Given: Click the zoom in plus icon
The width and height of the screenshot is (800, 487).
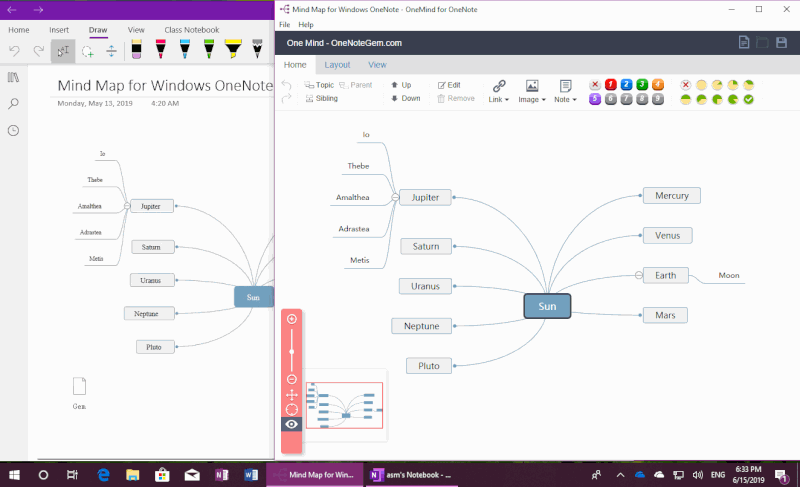Looking at the screenshot, I should click(x=292, y=319).
